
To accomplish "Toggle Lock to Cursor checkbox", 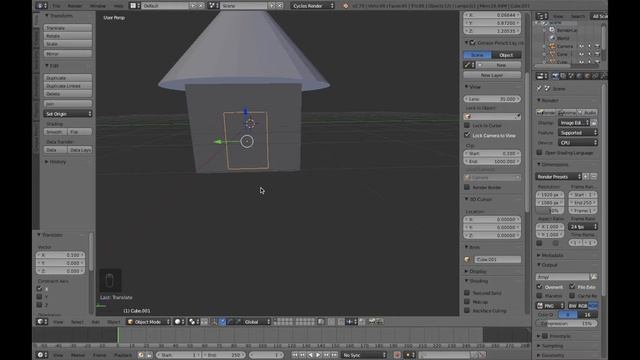I will coord(467,125).
